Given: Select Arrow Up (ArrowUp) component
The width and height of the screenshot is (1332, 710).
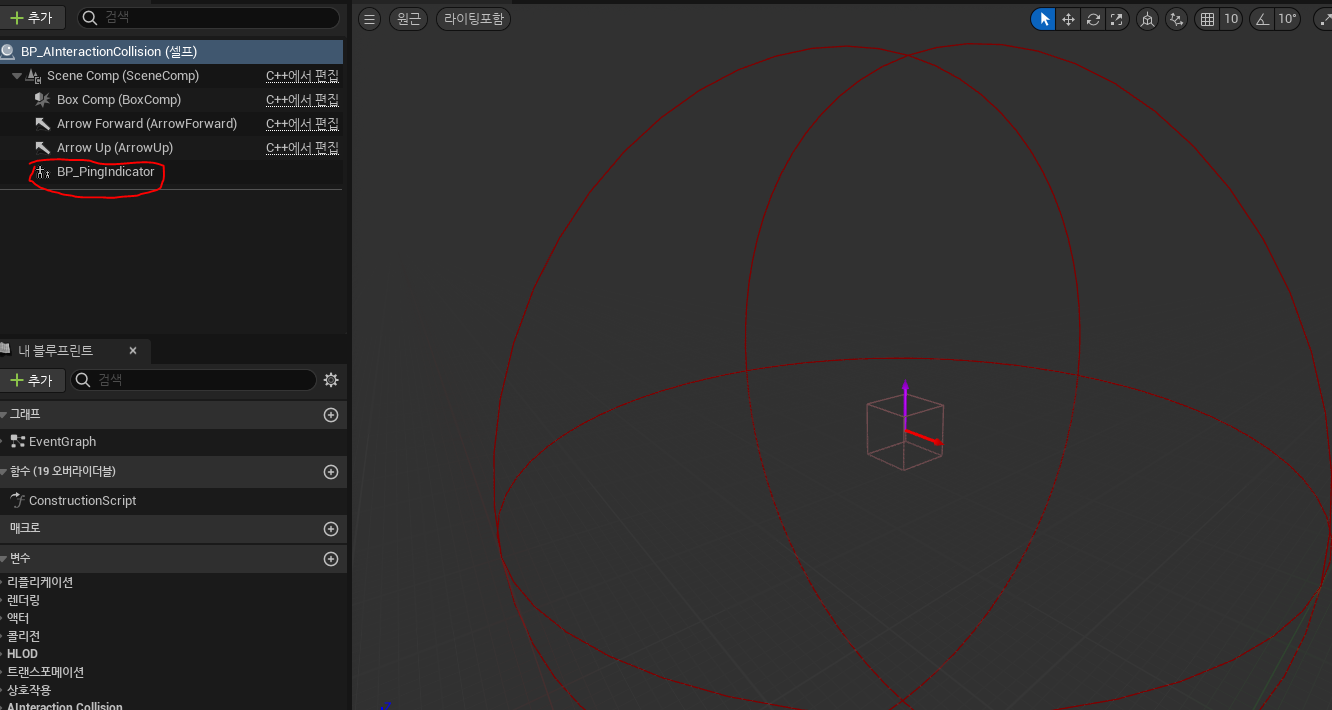Looking at the screenshot, I should coord(114,148).
